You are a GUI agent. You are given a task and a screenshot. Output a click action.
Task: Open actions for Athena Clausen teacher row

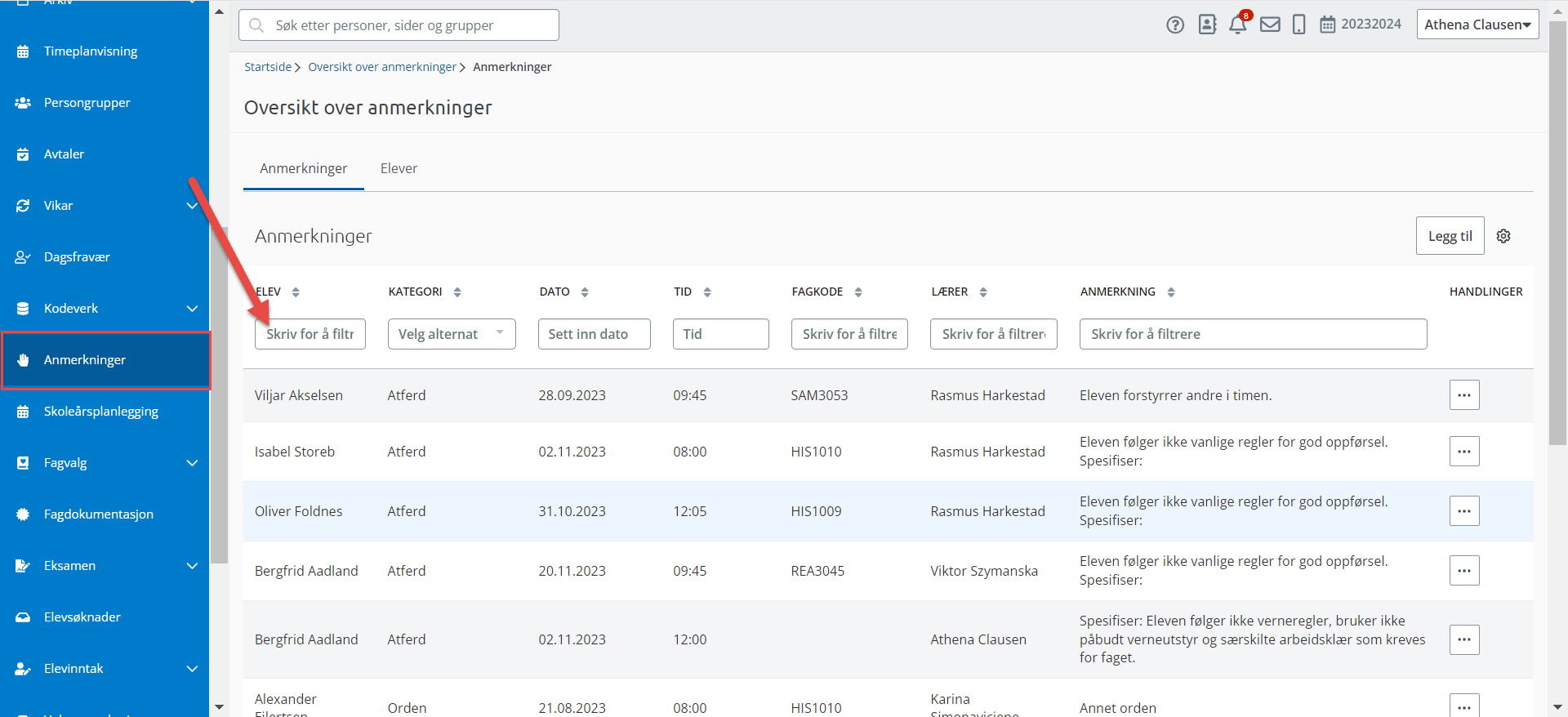pyautogui.click(x=1464, y=639)
